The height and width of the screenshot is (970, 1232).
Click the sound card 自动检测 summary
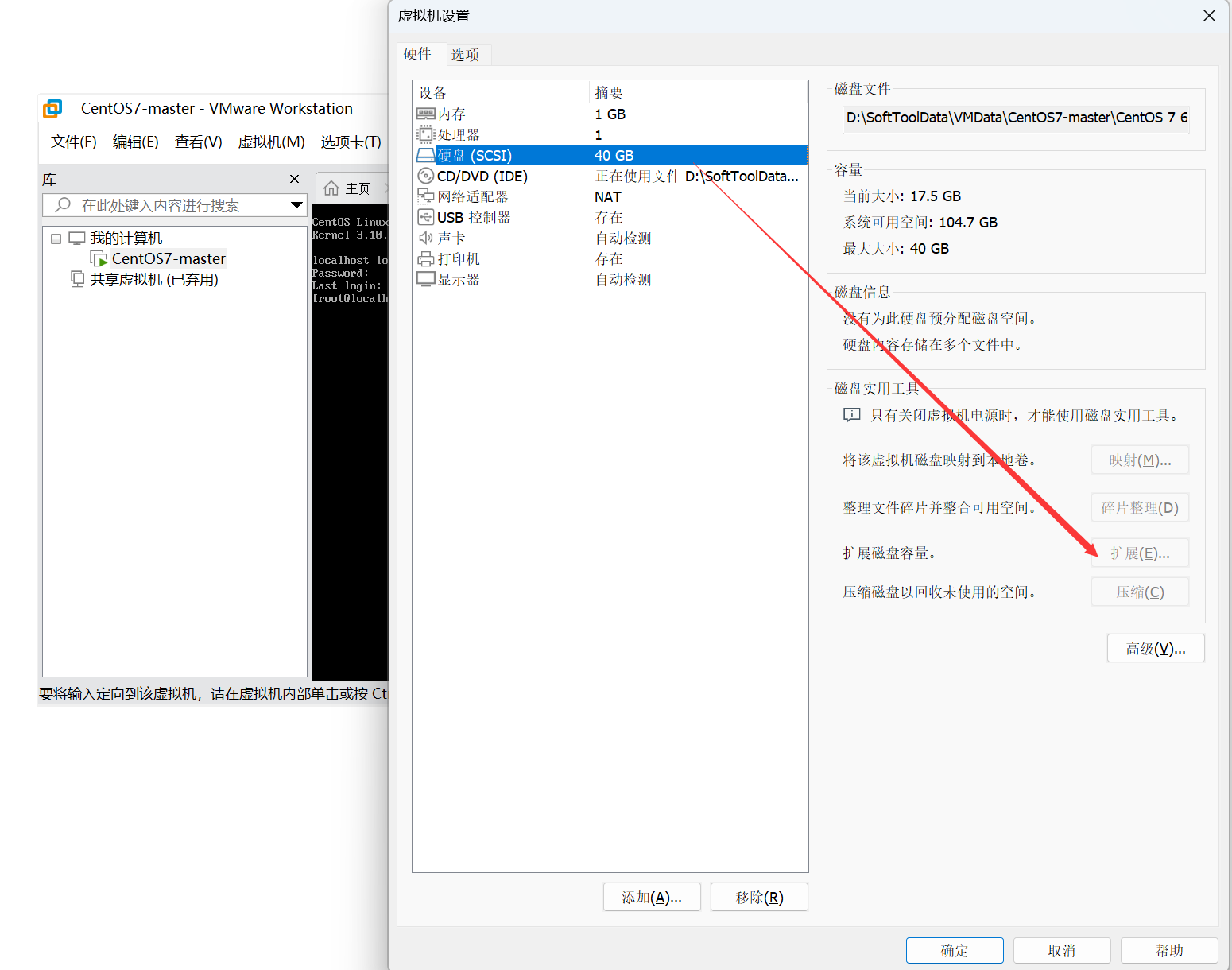click(623, 239)
